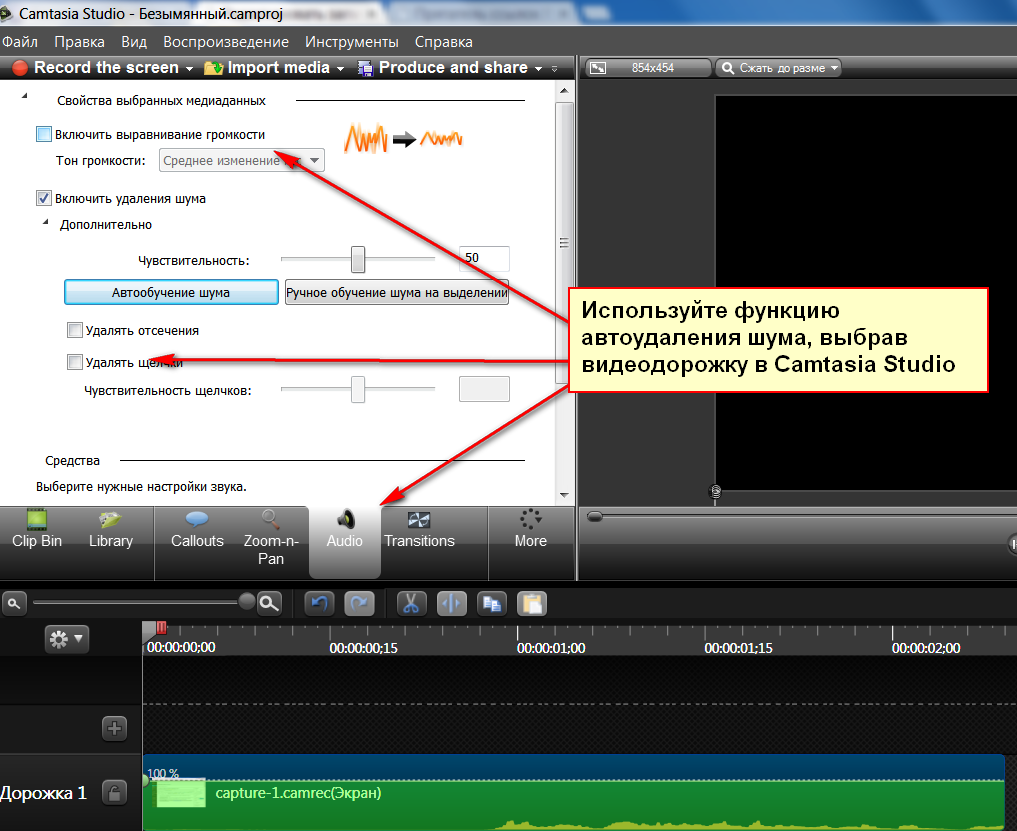Click the Clip Bin film icon
1017x831 pixels.
point(37,520)
